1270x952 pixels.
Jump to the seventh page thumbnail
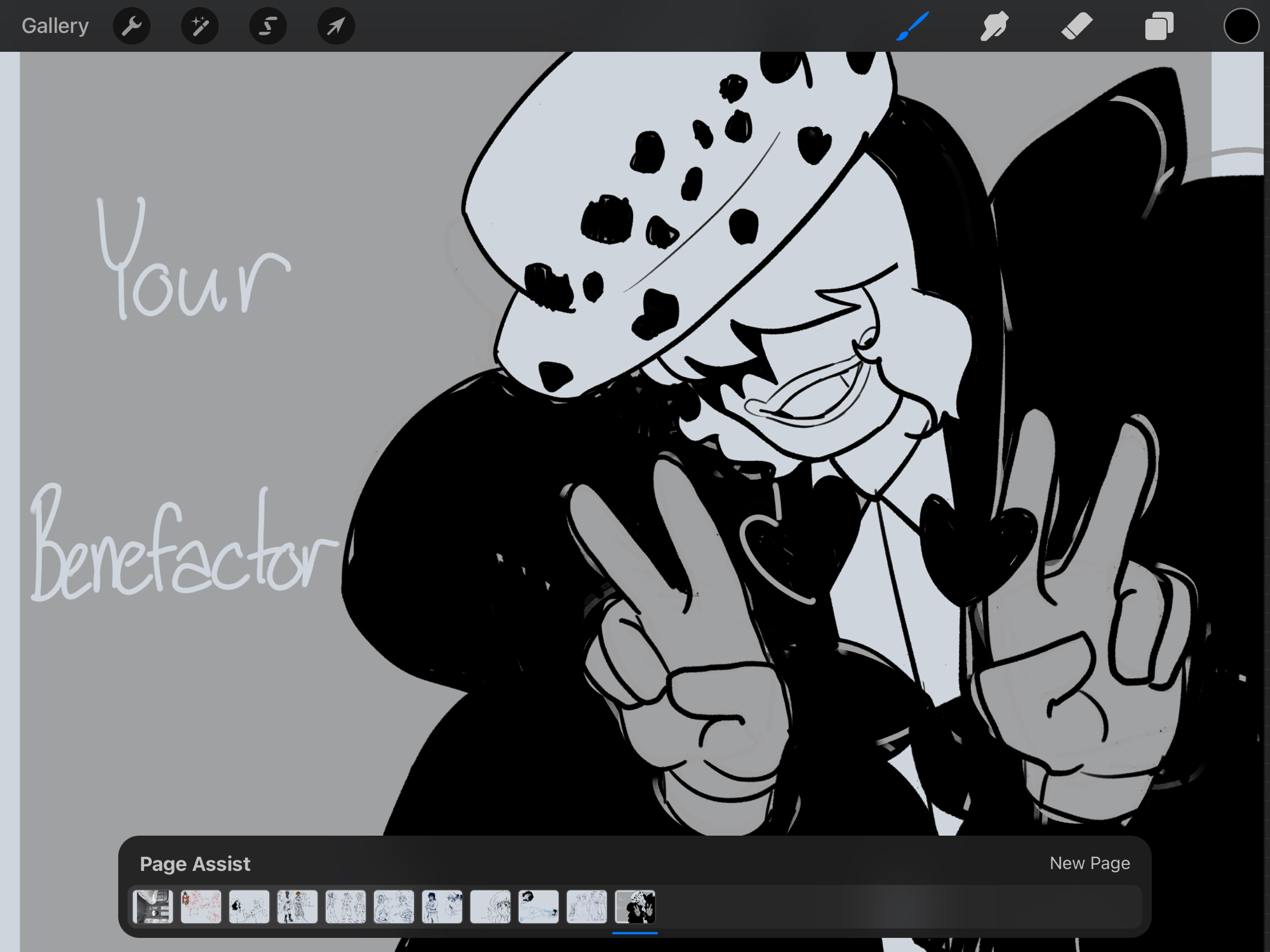click(442, 906)
